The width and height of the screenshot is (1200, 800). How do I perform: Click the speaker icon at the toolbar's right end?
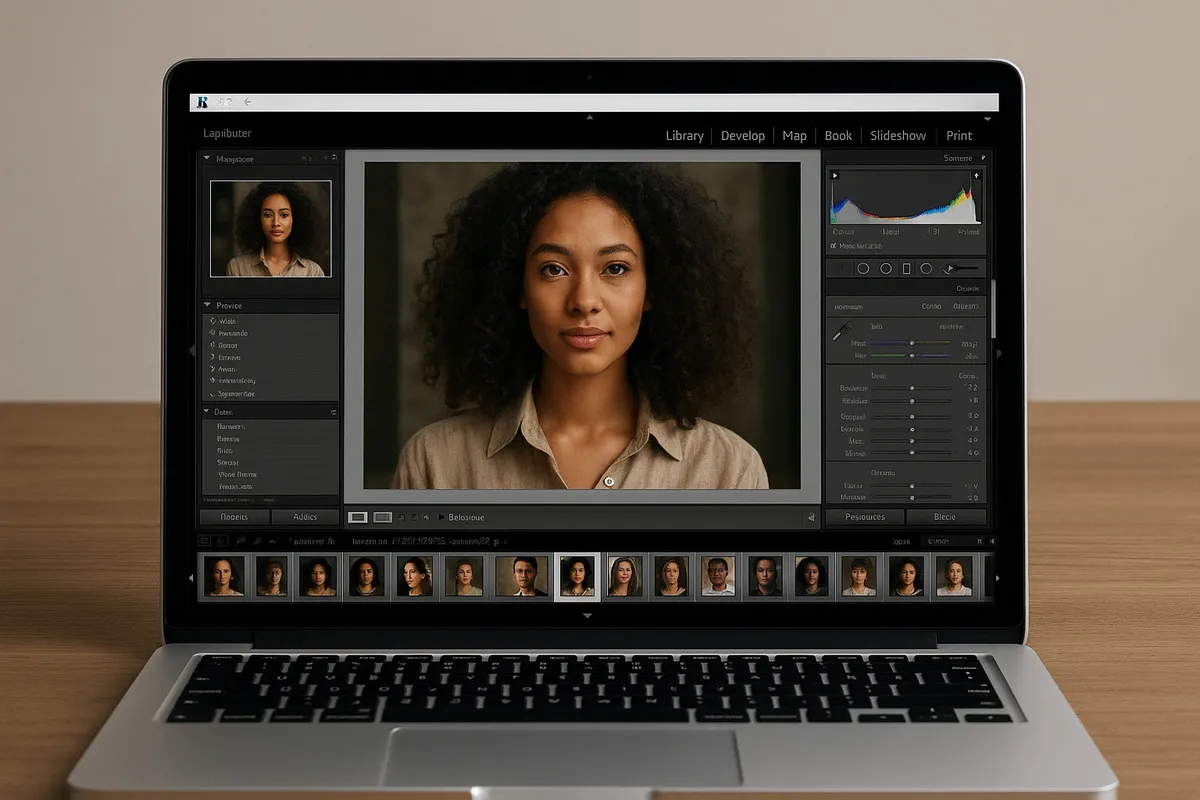811,517
